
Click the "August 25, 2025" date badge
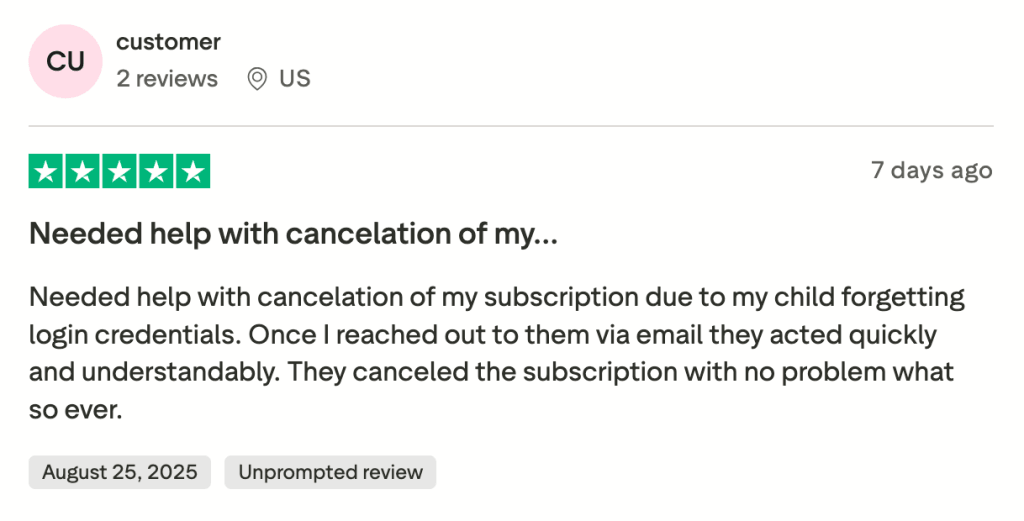120,472
